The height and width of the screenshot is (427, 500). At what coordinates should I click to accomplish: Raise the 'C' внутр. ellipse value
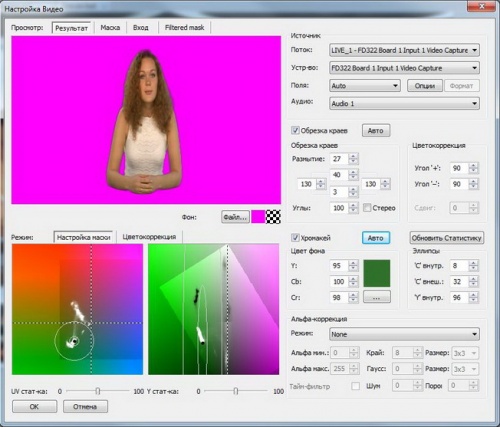pyautogui.click(x=473, y=263)
